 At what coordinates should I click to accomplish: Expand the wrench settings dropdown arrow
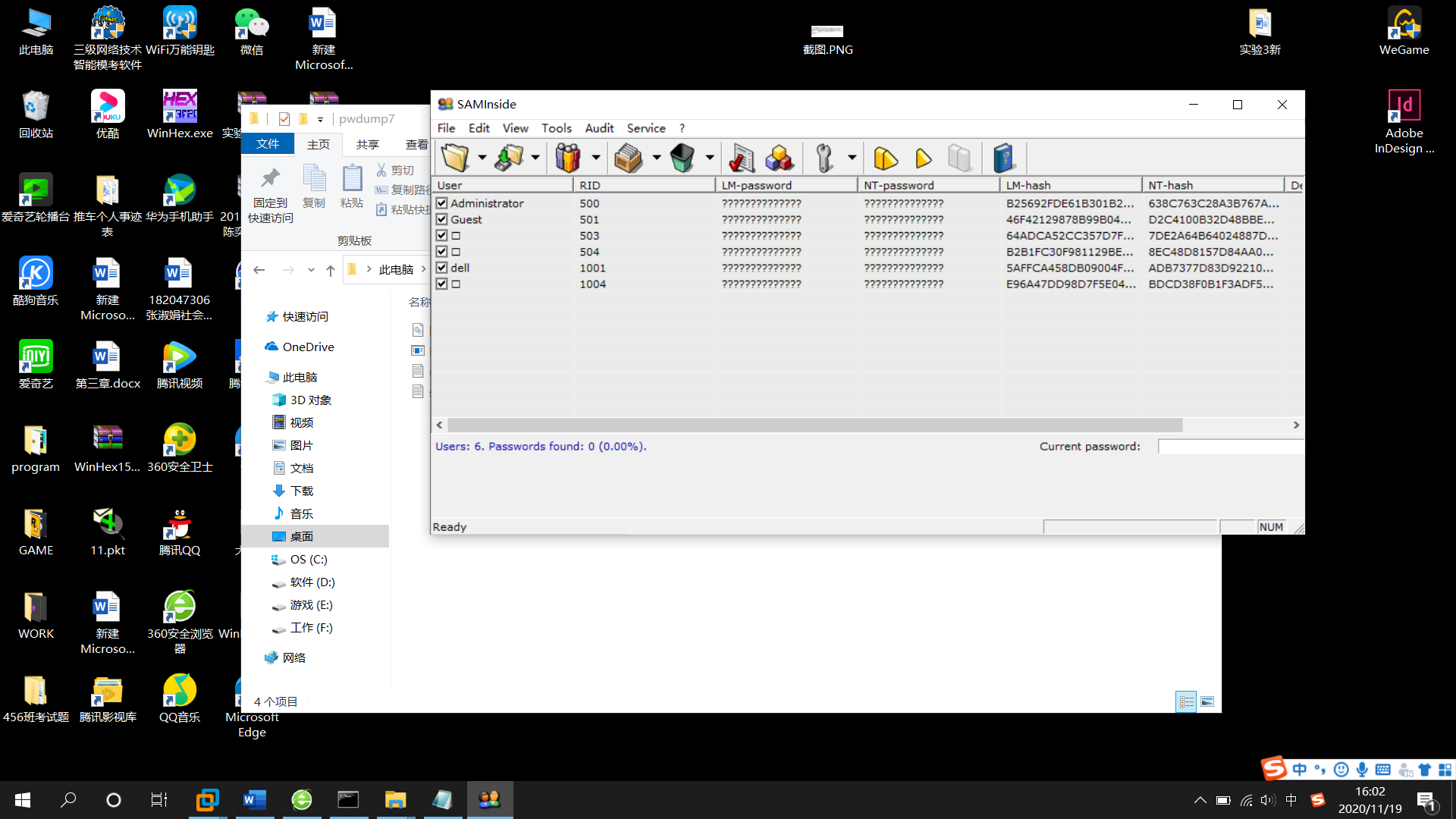[852, 158]
